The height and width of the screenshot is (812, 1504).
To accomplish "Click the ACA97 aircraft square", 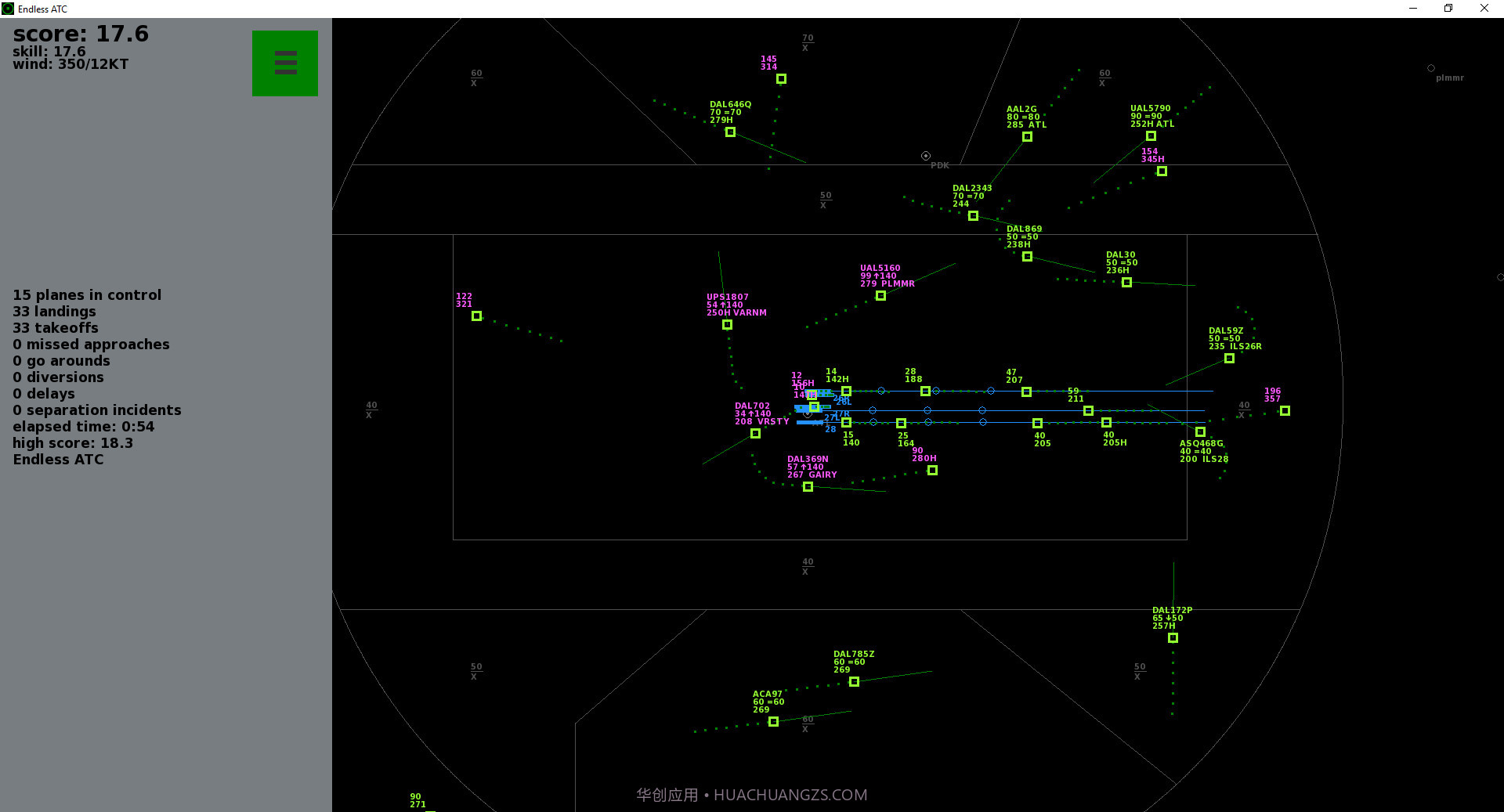I will pos(773,722).
